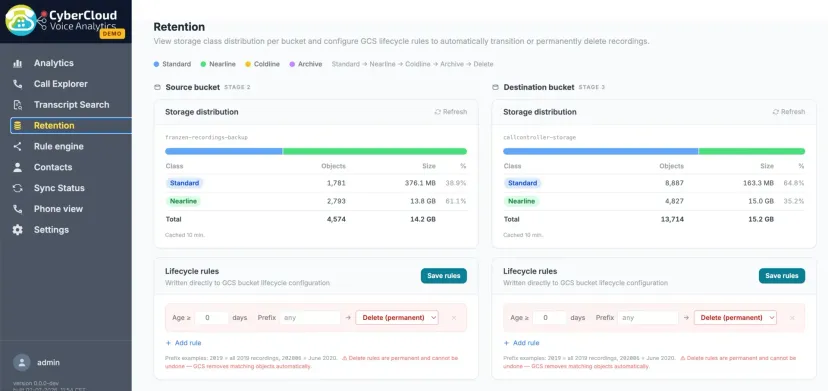Save rules for the Destination bucket
The image size is (828, 391).
782,276
